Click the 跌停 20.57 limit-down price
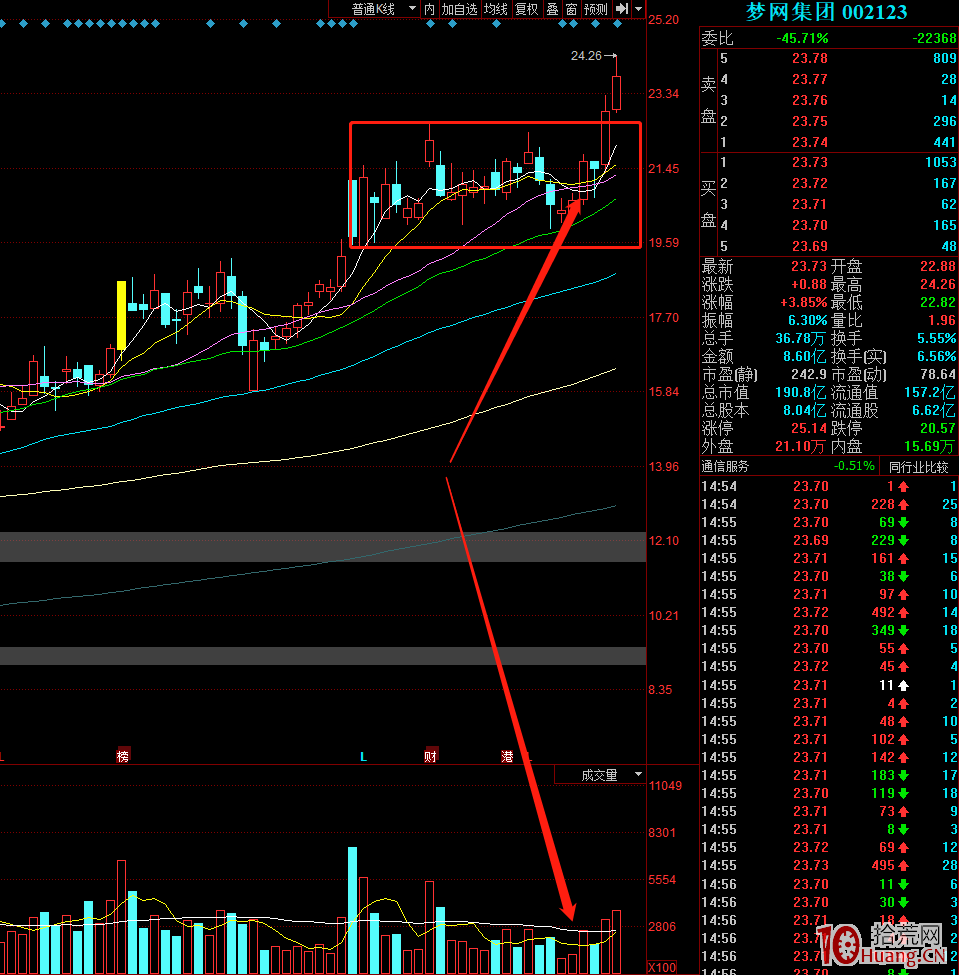This screenshot has height=975, width=959. click(x=938, y=428)
